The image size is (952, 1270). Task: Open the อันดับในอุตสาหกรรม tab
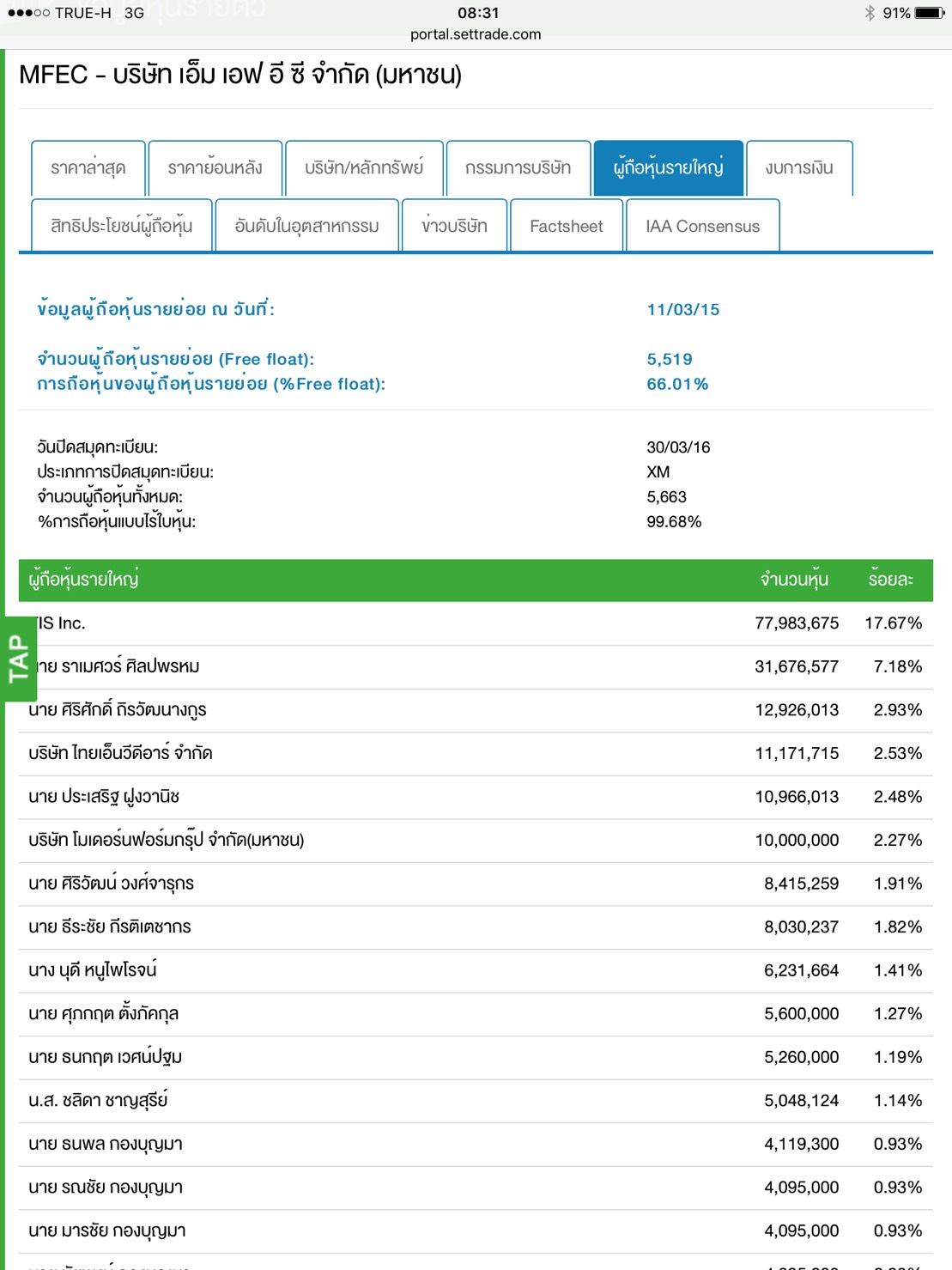pyautogui.click(x=306, y=226)
